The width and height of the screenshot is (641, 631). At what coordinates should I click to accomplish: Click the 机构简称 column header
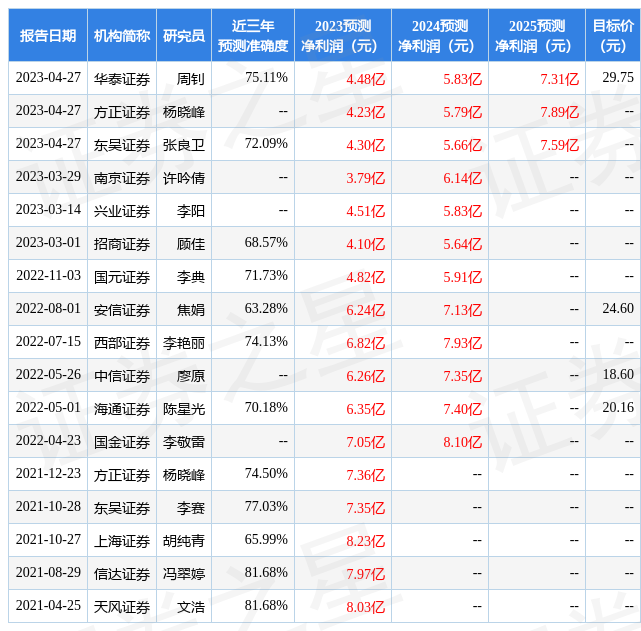tap(122, 35)
